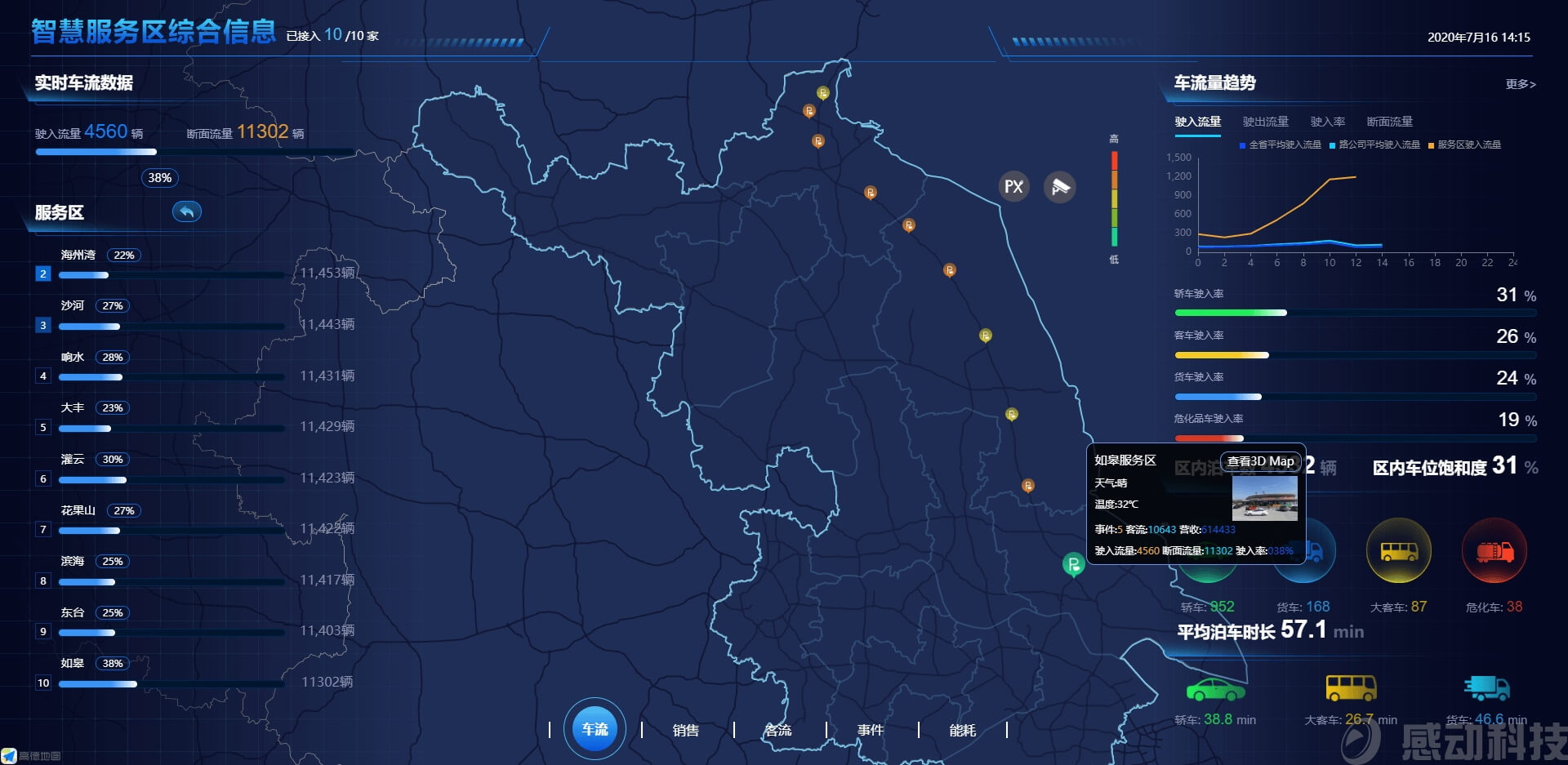Click the round yellow bus icon above 大客车: 87
The image size is (1568, 765).
tap(1398, 552)
